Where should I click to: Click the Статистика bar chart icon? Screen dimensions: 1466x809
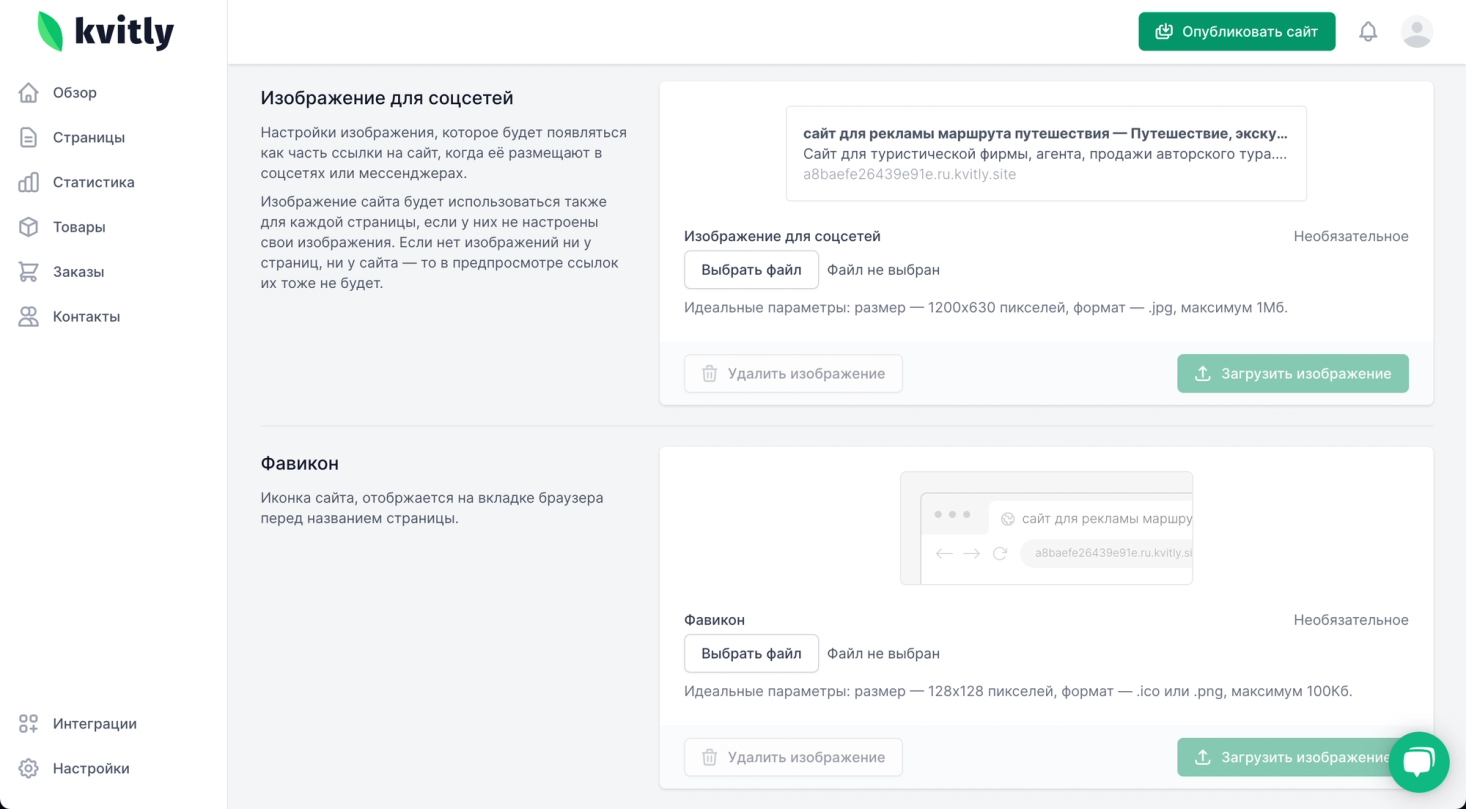coord(29,182)
